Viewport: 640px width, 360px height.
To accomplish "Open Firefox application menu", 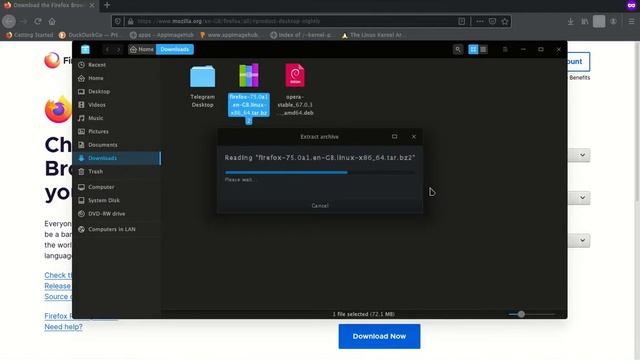I will click(631, 21).
